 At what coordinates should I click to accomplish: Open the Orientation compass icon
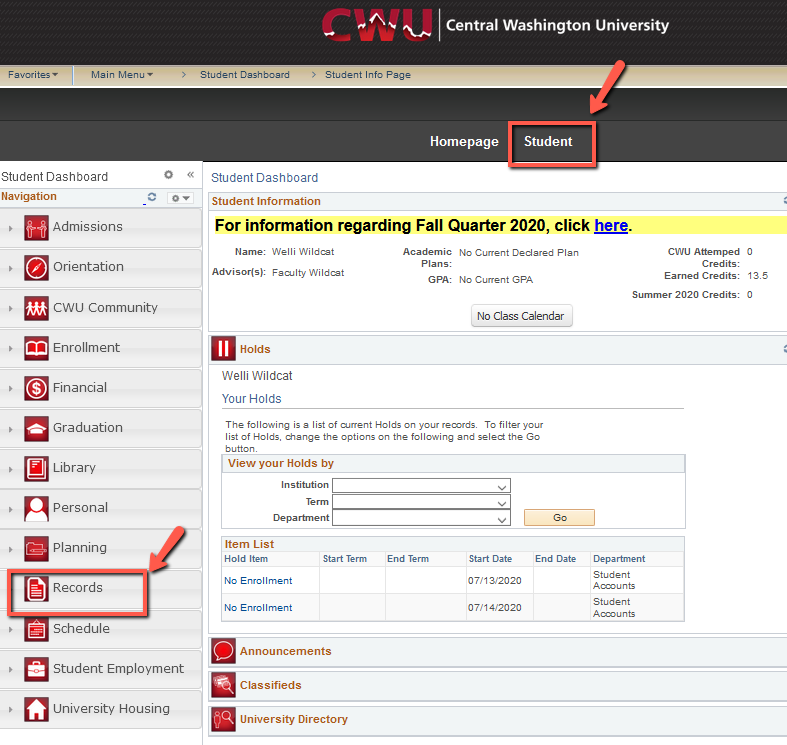(37, 267)
